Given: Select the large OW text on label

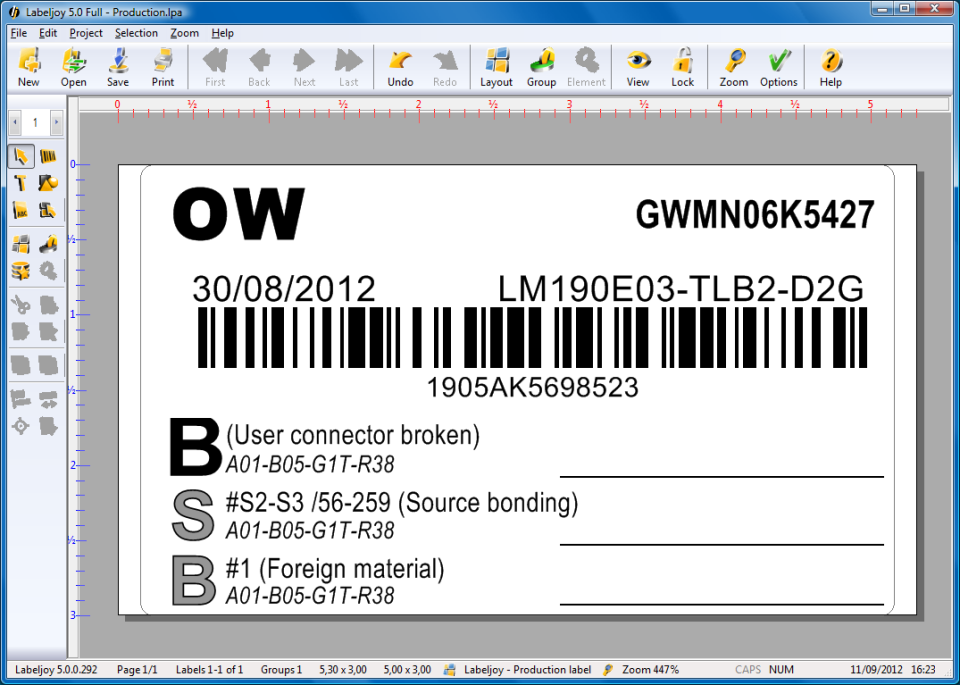Looking at the screenshot, I should pos(239,213).
